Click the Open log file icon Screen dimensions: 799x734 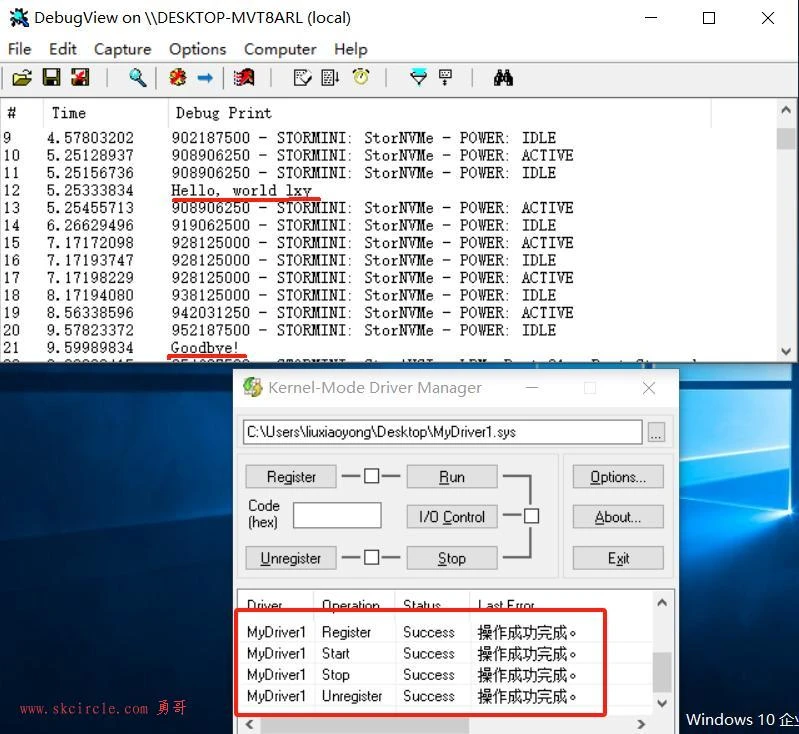[x=21, y=78]
